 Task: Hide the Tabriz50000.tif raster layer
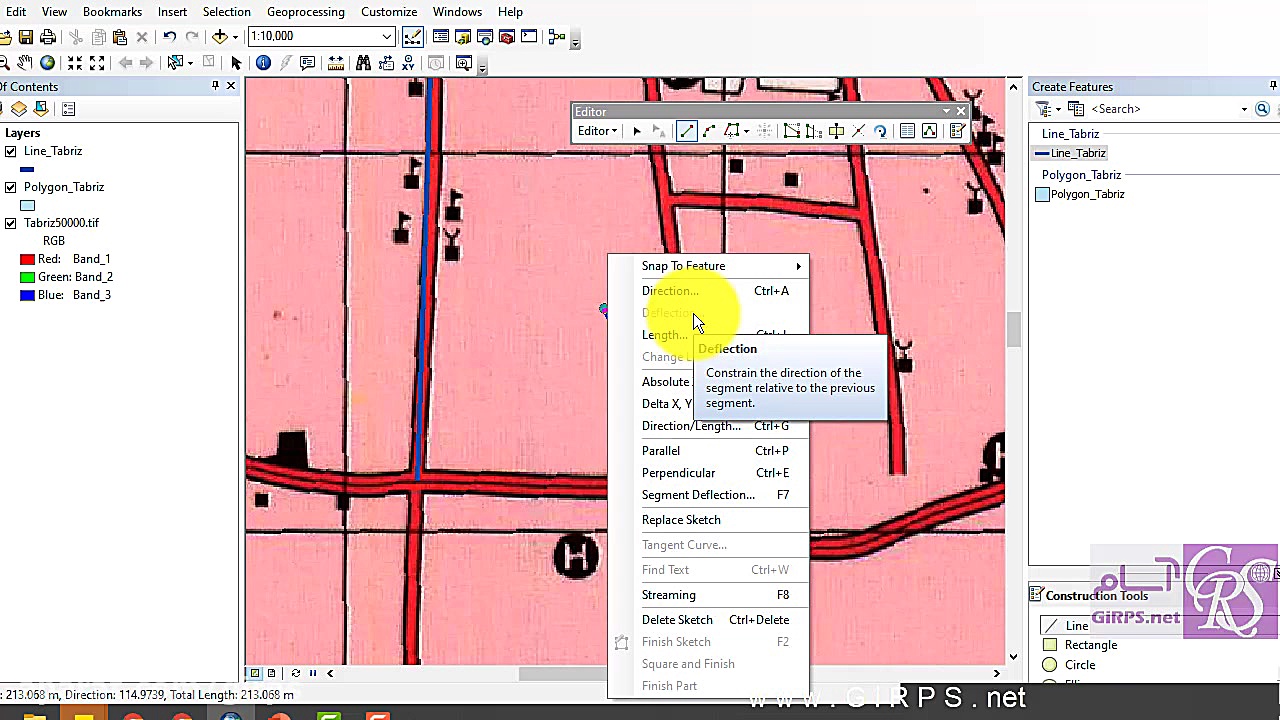11,223
